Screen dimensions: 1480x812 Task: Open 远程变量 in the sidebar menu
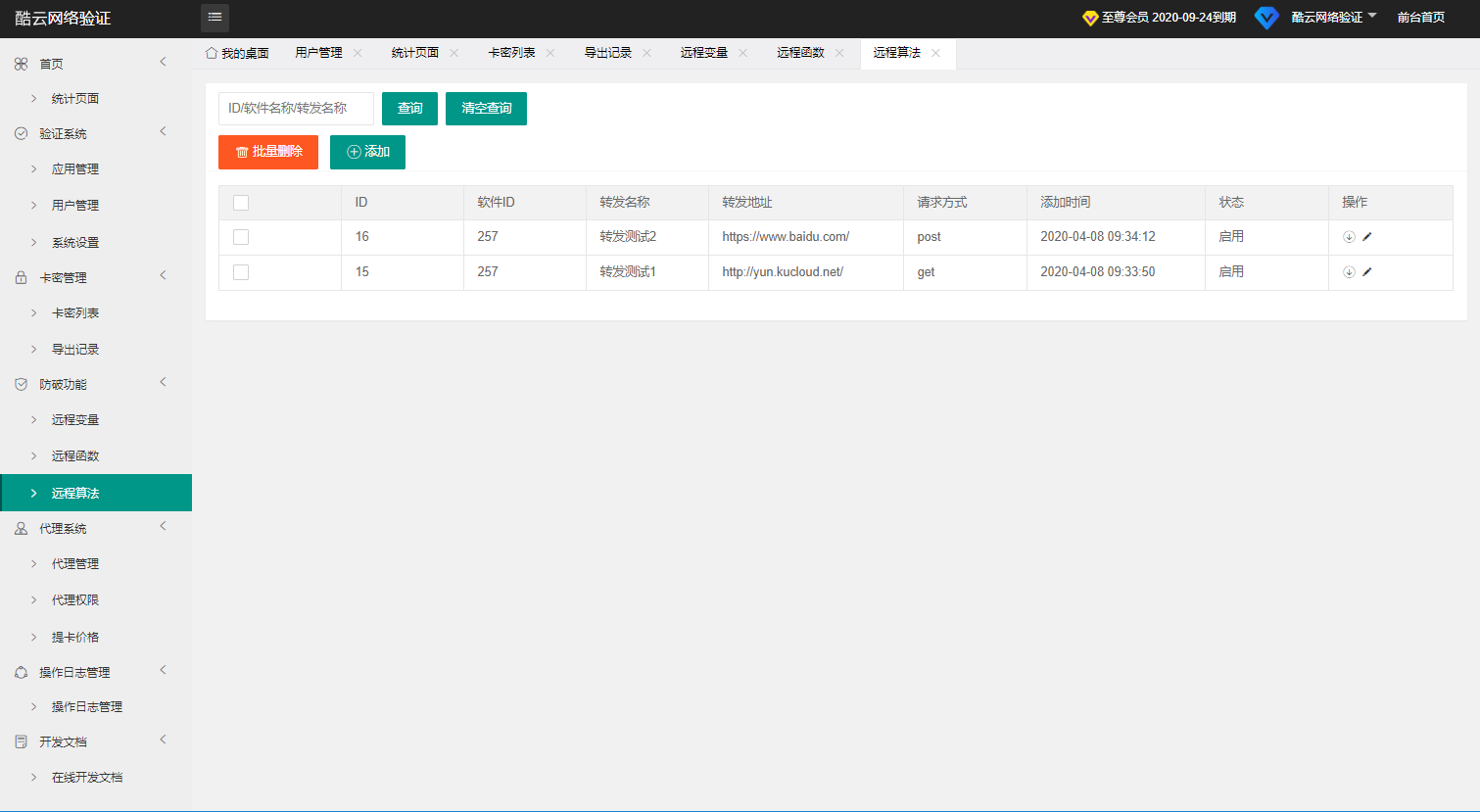[x=75, y=419]
